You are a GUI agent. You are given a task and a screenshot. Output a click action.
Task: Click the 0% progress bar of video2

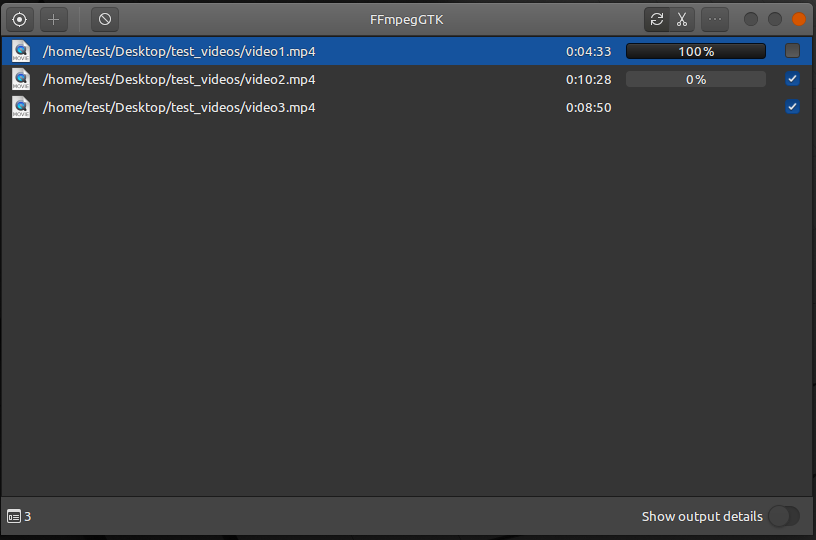(x=696, y=79)
